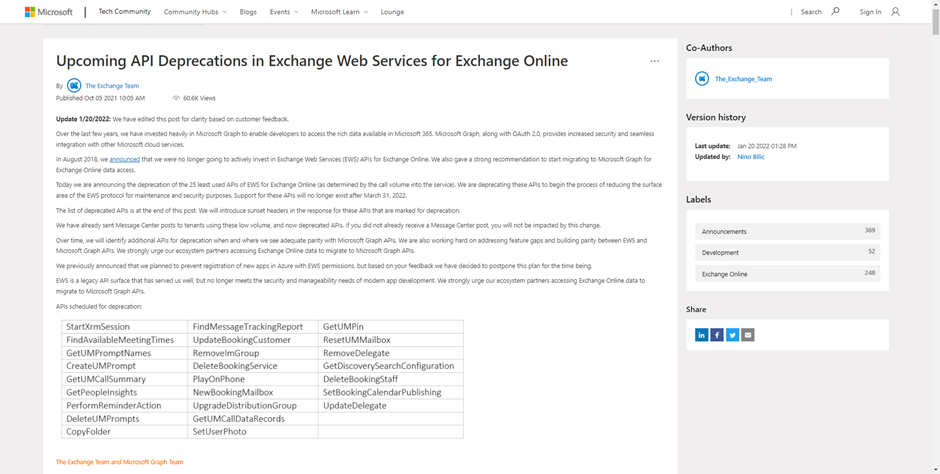The height and width of the screenshot is (474, 940).
Task: Open the Development label
Action: (788, 252)
